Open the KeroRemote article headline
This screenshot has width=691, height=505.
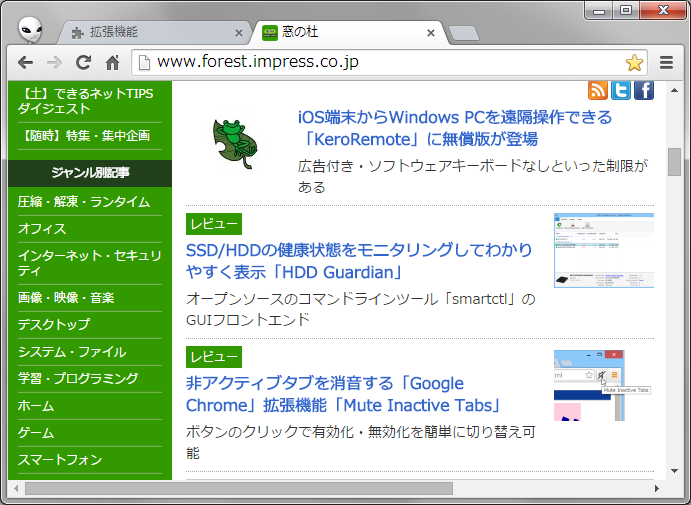point(455,128)
